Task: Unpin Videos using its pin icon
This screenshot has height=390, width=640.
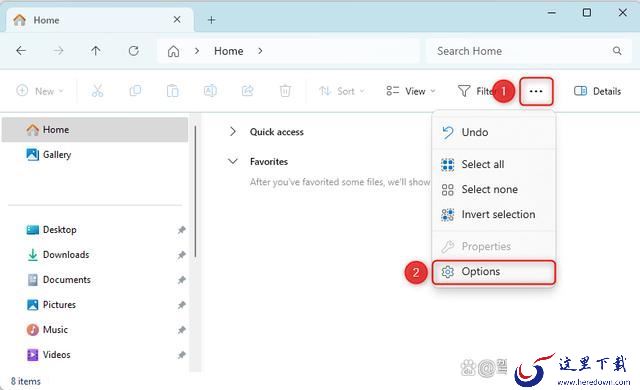Action: point(181,355)
